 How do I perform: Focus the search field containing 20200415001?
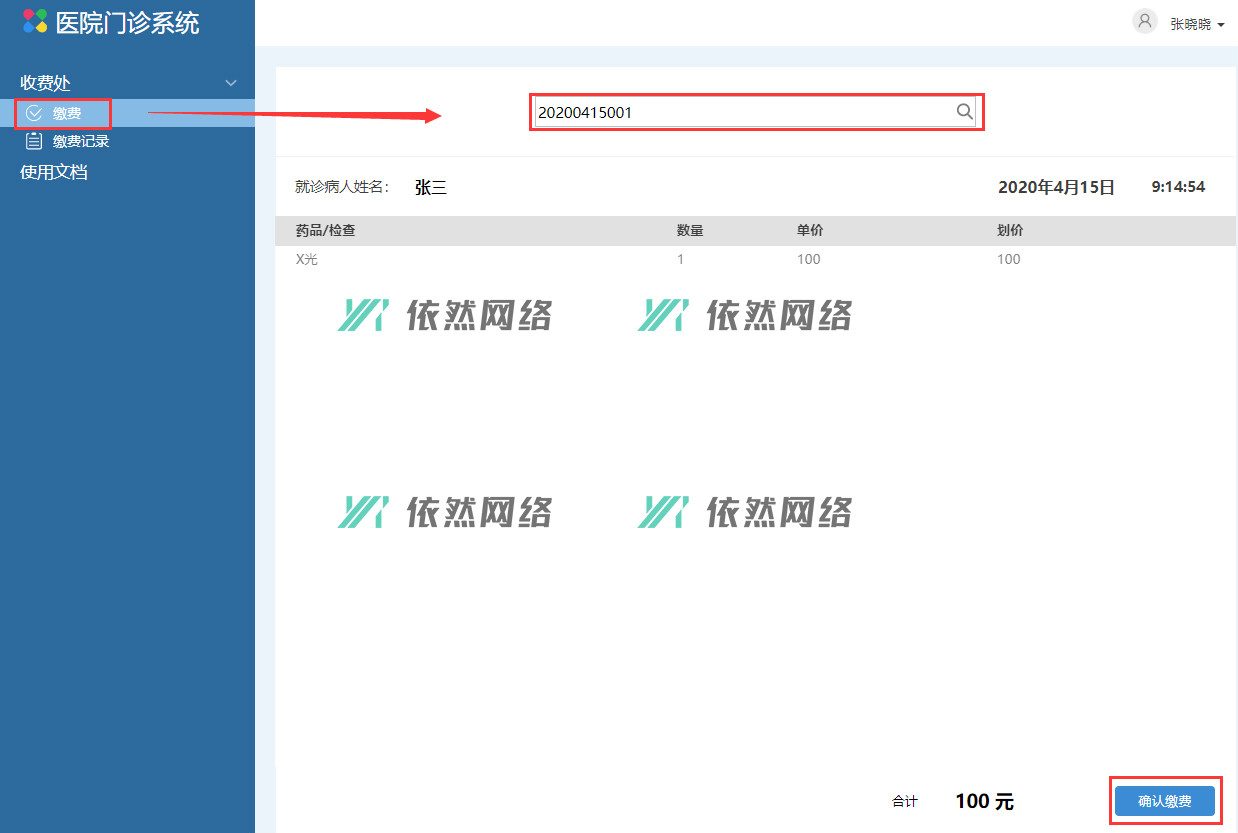[x=740, y=112]
